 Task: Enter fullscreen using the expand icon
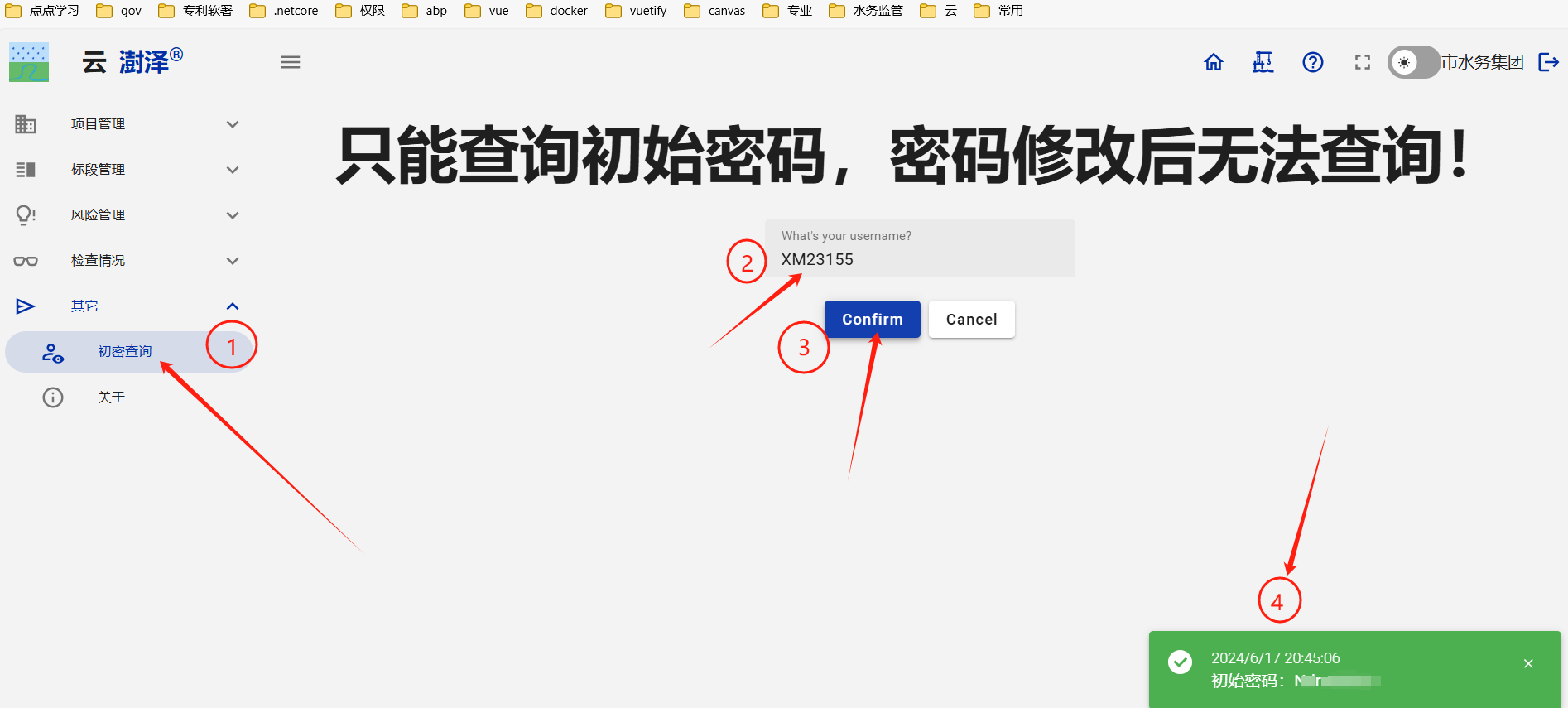1362,62
